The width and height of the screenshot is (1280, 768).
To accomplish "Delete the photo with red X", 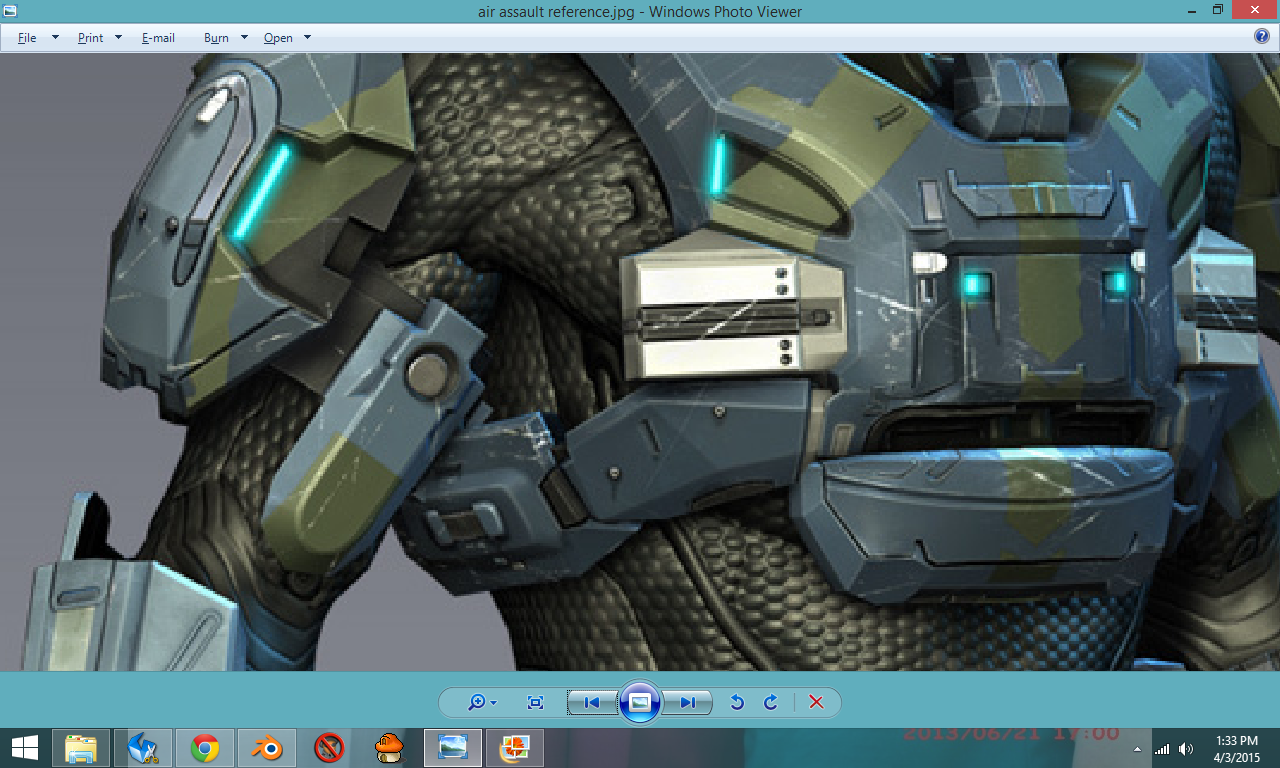I will point(816,703).
